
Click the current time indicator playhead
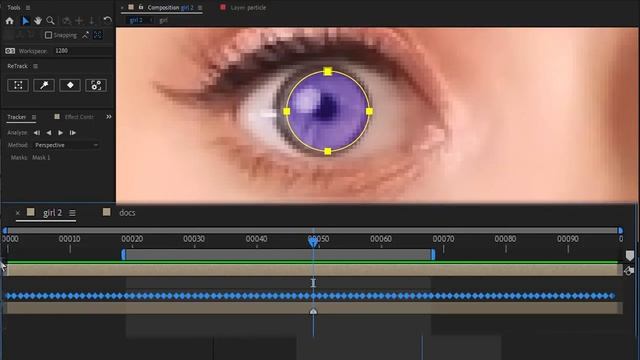click(313, 242)
